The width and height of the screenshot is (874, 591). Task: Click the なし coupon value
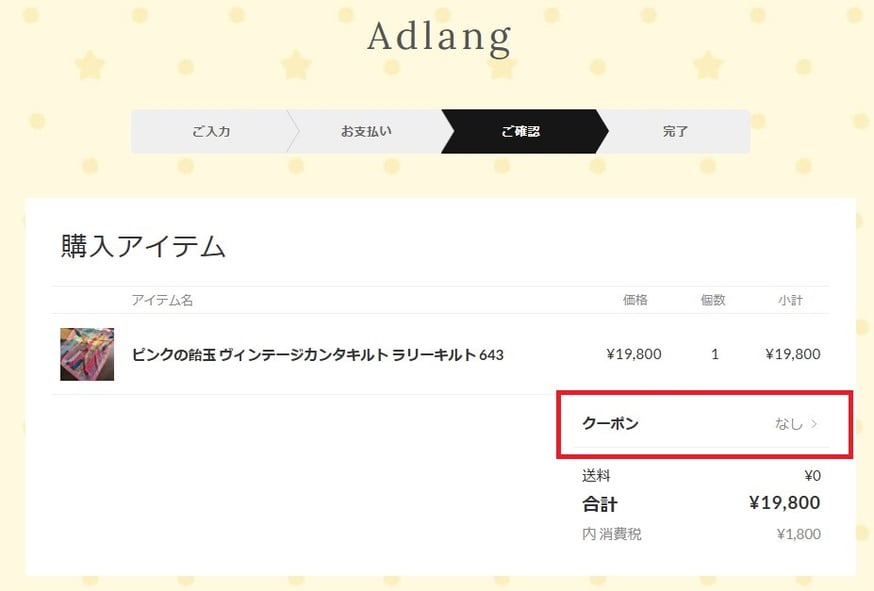(x=788, y=424)
